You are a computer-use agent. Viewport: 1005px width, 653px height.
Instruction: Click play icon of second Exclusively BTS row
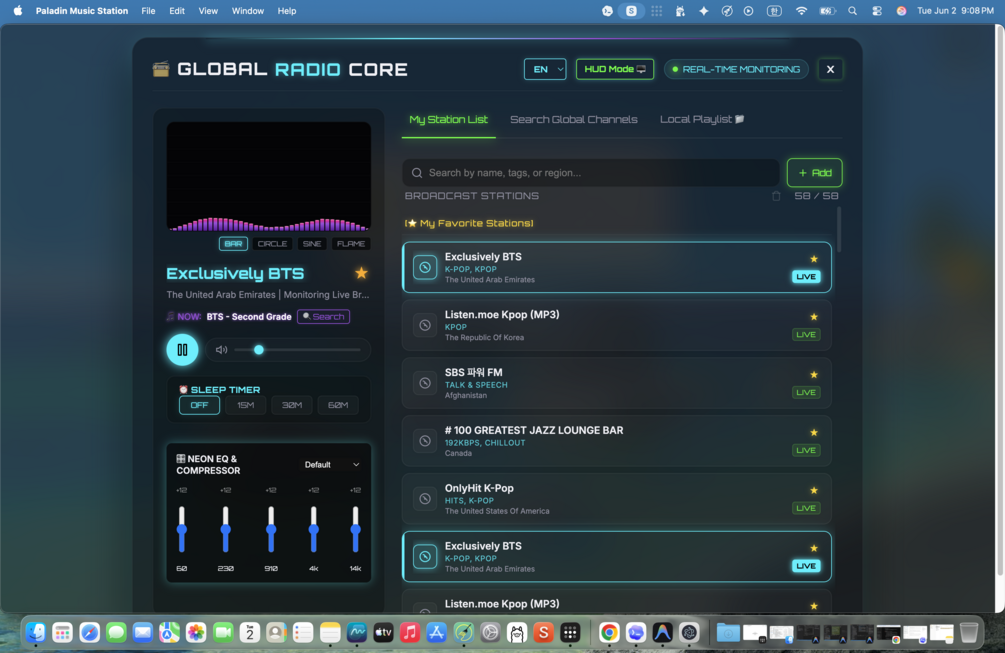pos(424,556)
